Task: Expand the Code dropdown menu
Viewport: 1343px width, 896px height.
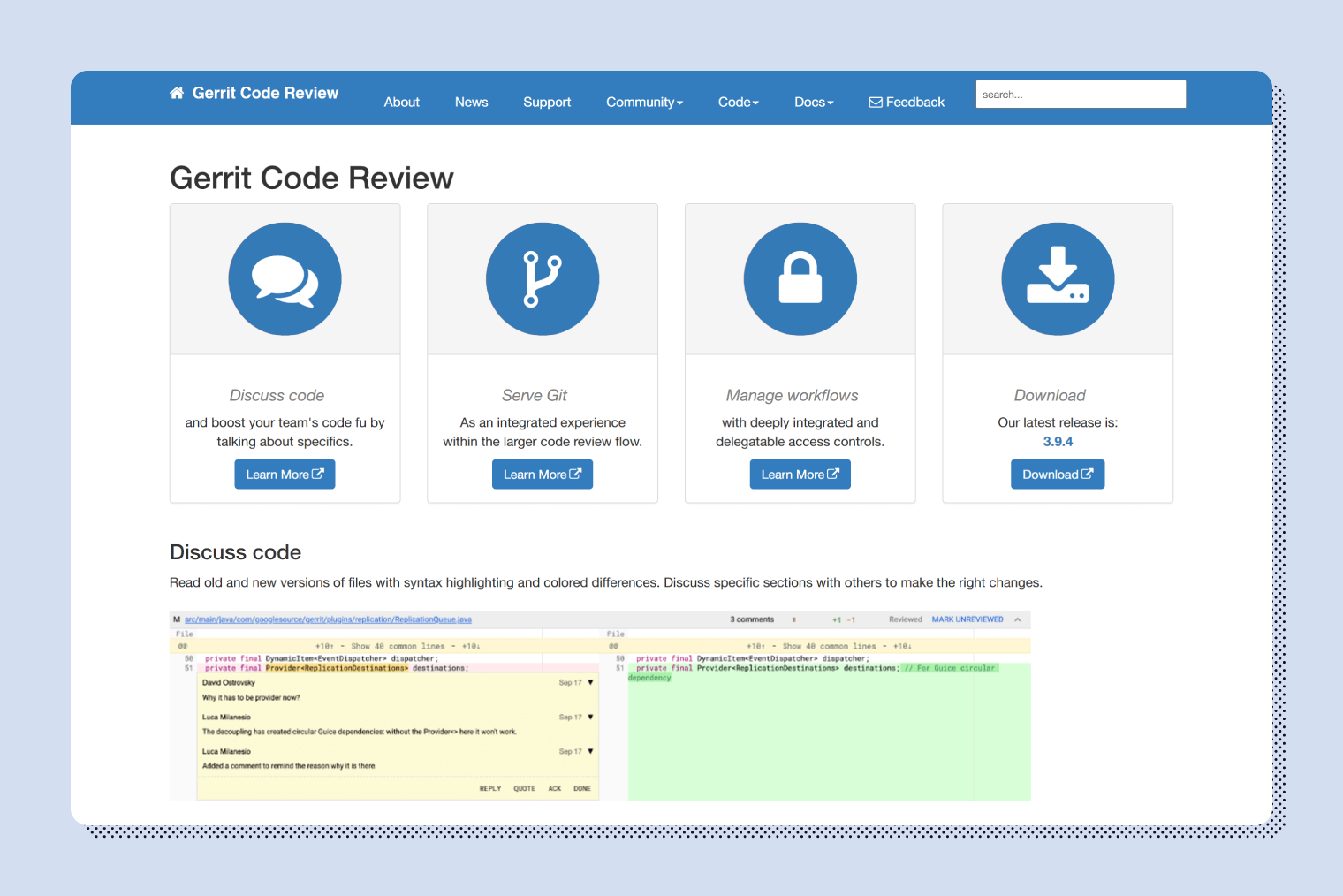Action: 739,102
